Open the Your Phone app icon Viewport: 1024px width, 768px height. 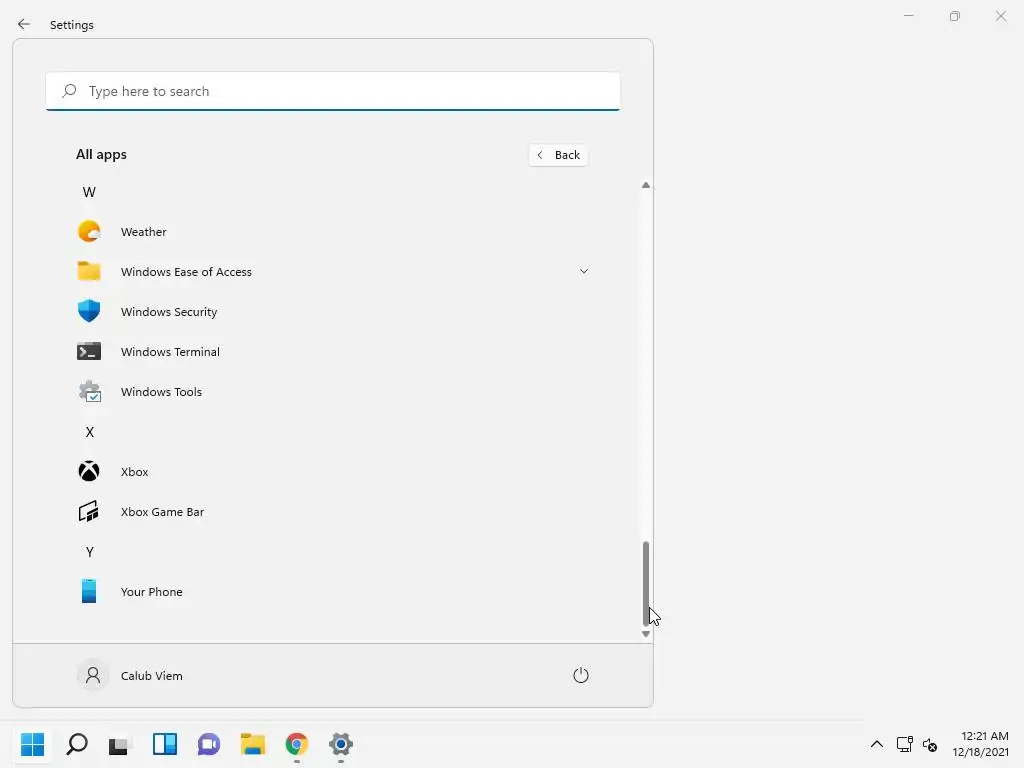[89, 591]
